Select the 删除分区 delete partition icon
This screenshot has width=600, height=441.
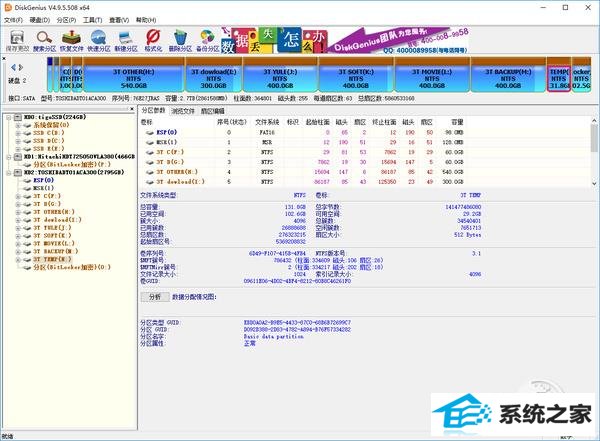pos(180,41)
